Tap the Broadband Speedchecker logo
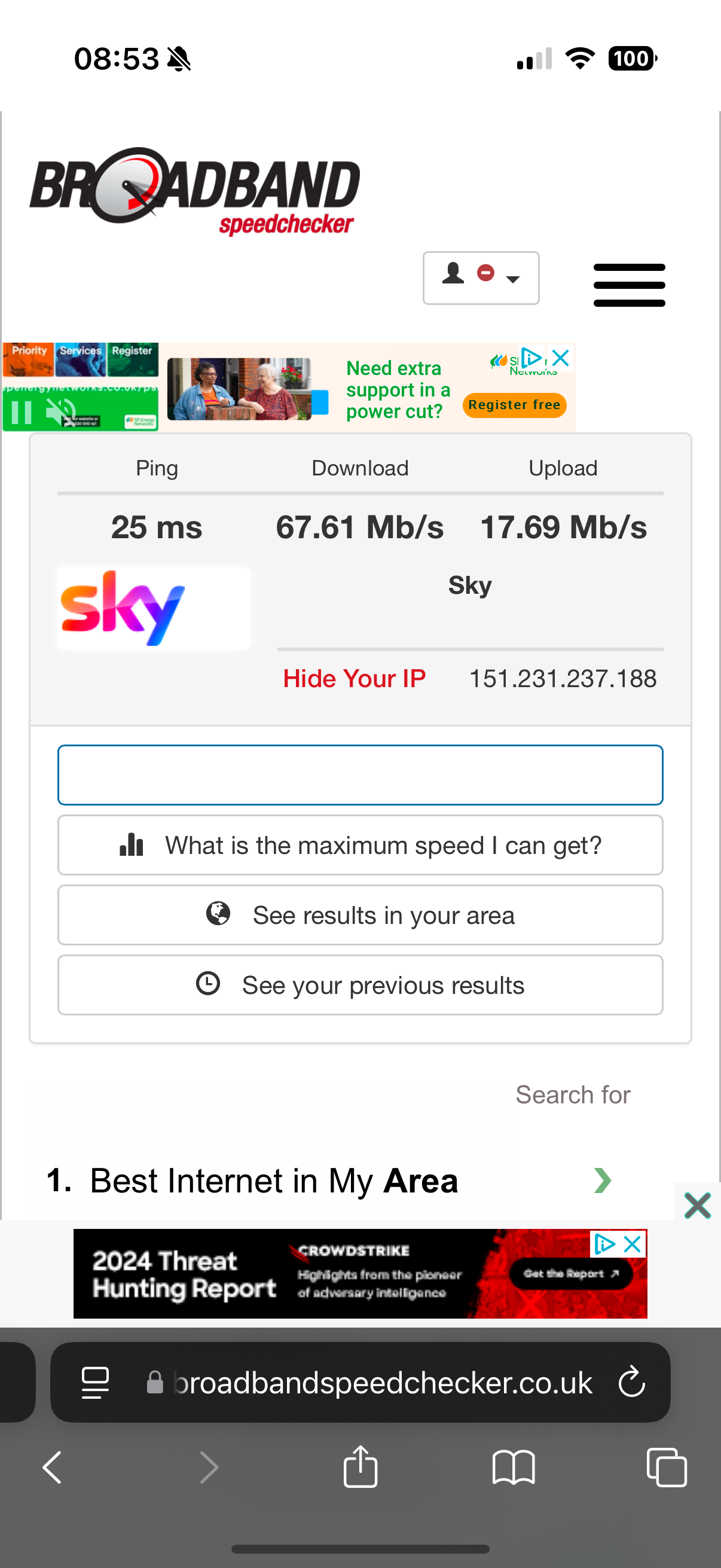 click(x=195, y=190)
